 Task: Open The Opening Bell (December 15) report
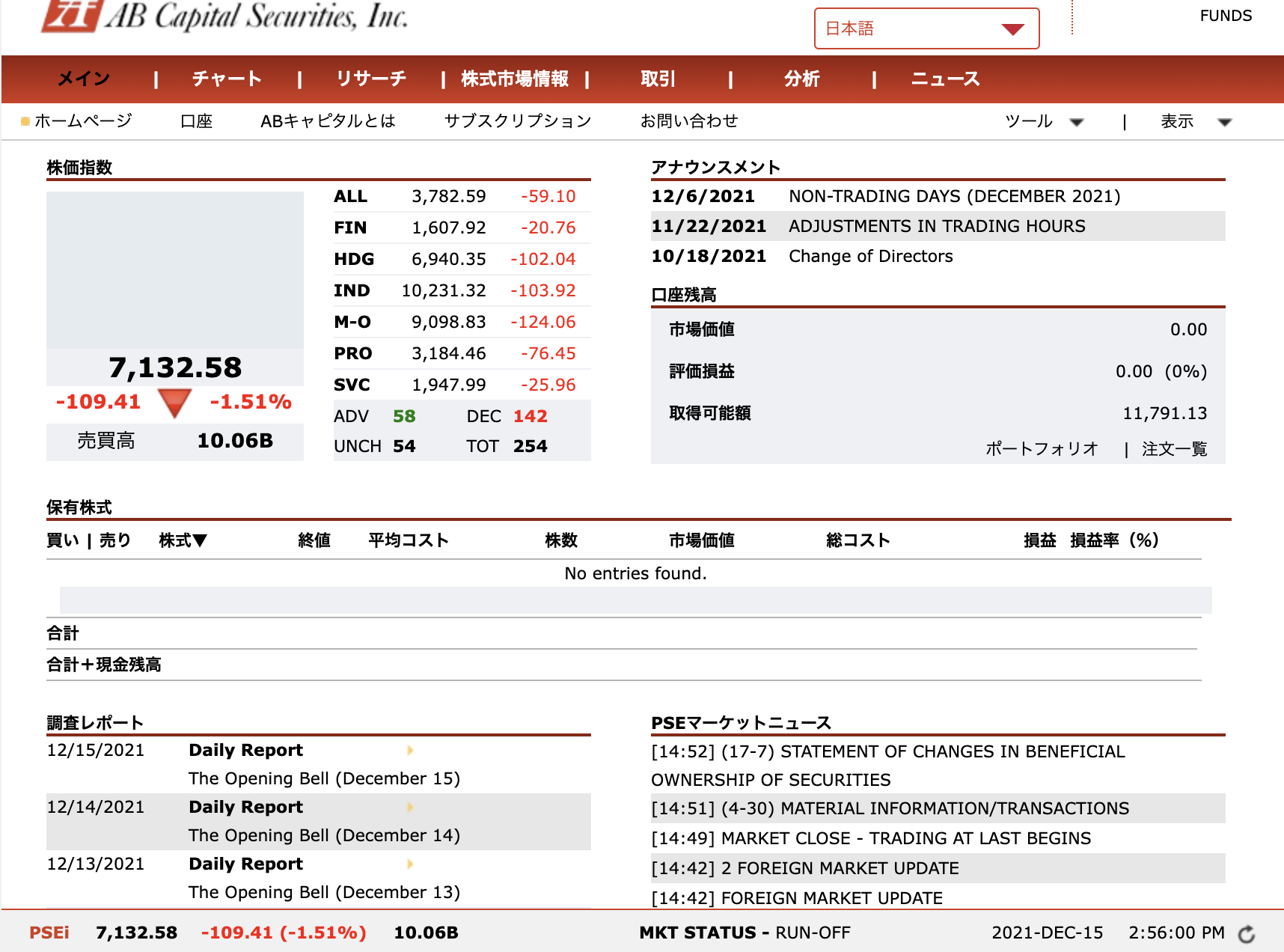[324, 778]
